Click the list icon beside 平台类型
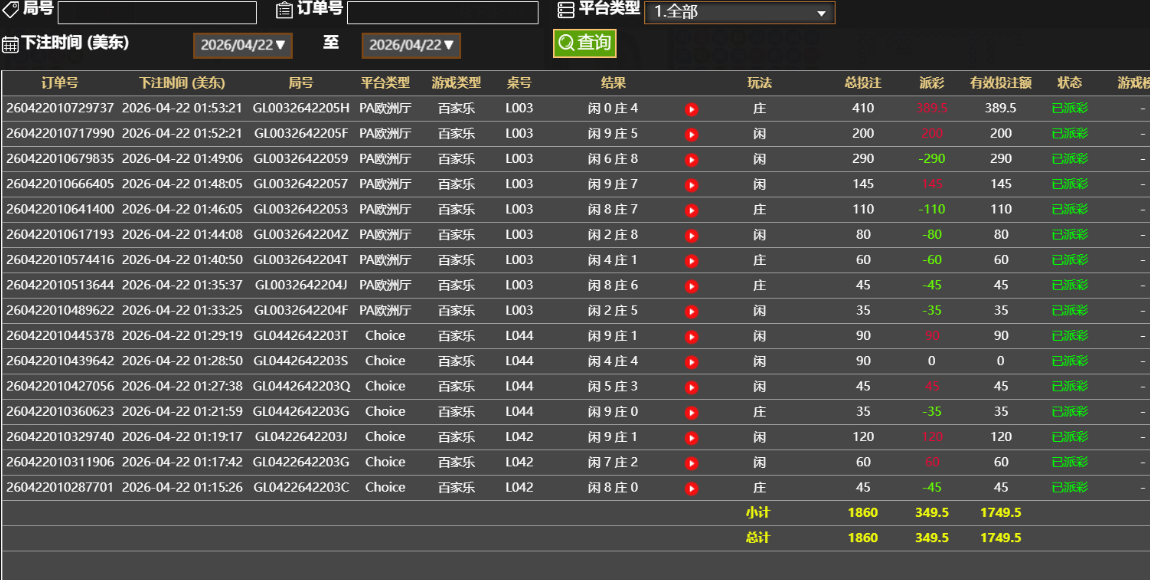Screen dimensions: 1150x580 click(x=566, y=10)
